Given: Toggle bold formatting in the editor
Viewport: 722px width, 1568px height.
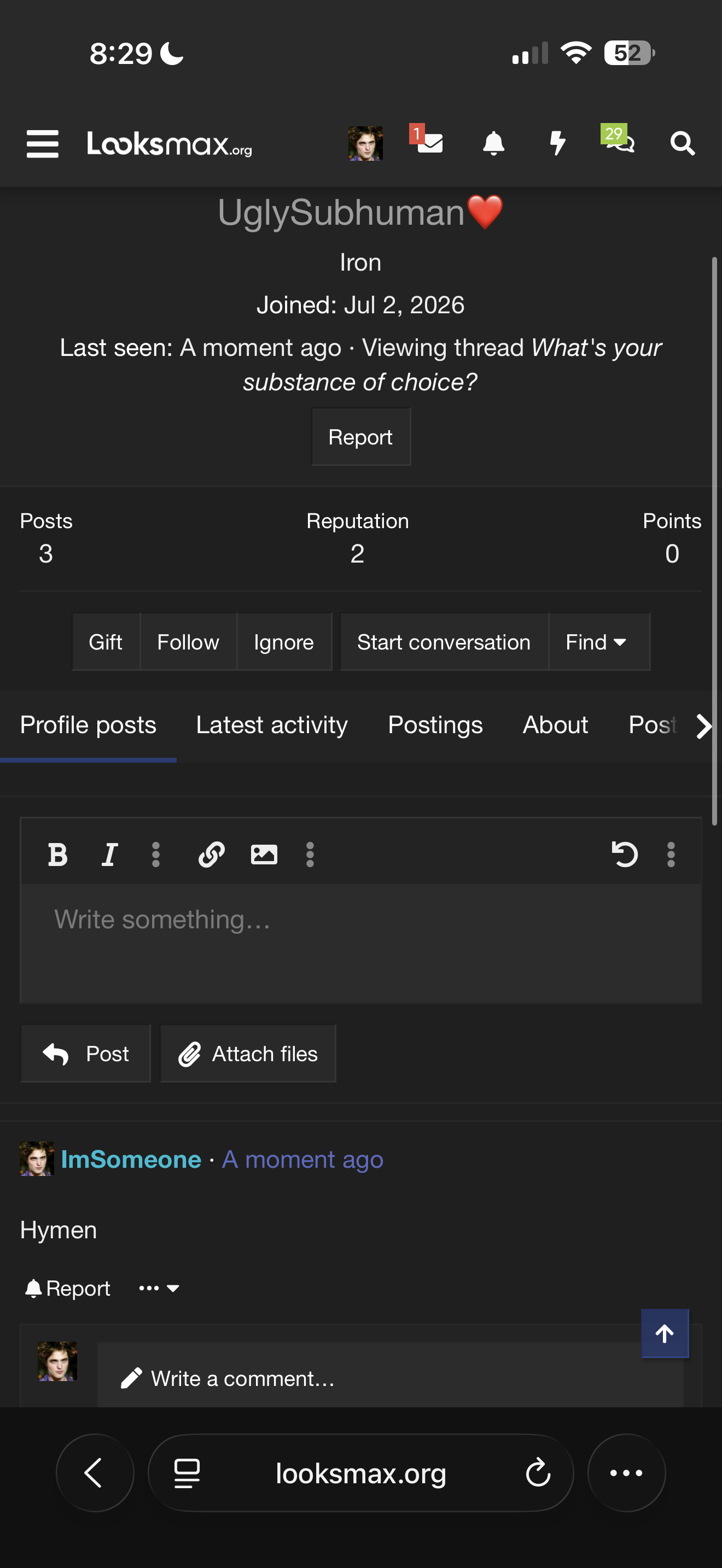Looking at the screenshot, I should pos(58,855).
